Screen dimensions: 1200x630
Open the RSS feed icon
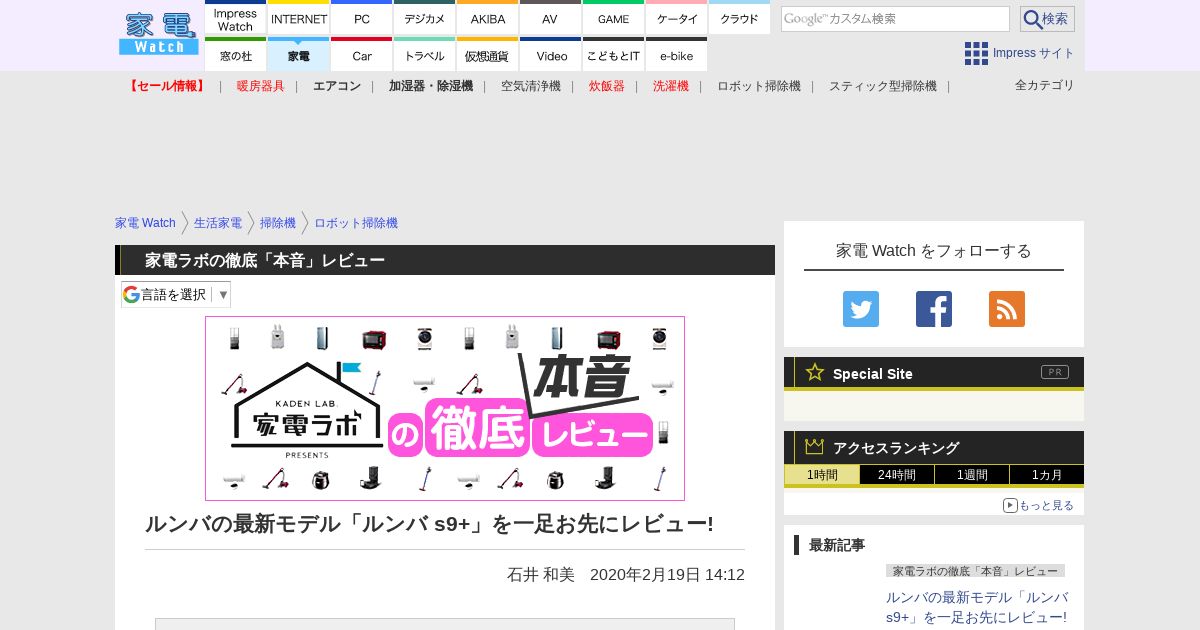point(1007,309)
